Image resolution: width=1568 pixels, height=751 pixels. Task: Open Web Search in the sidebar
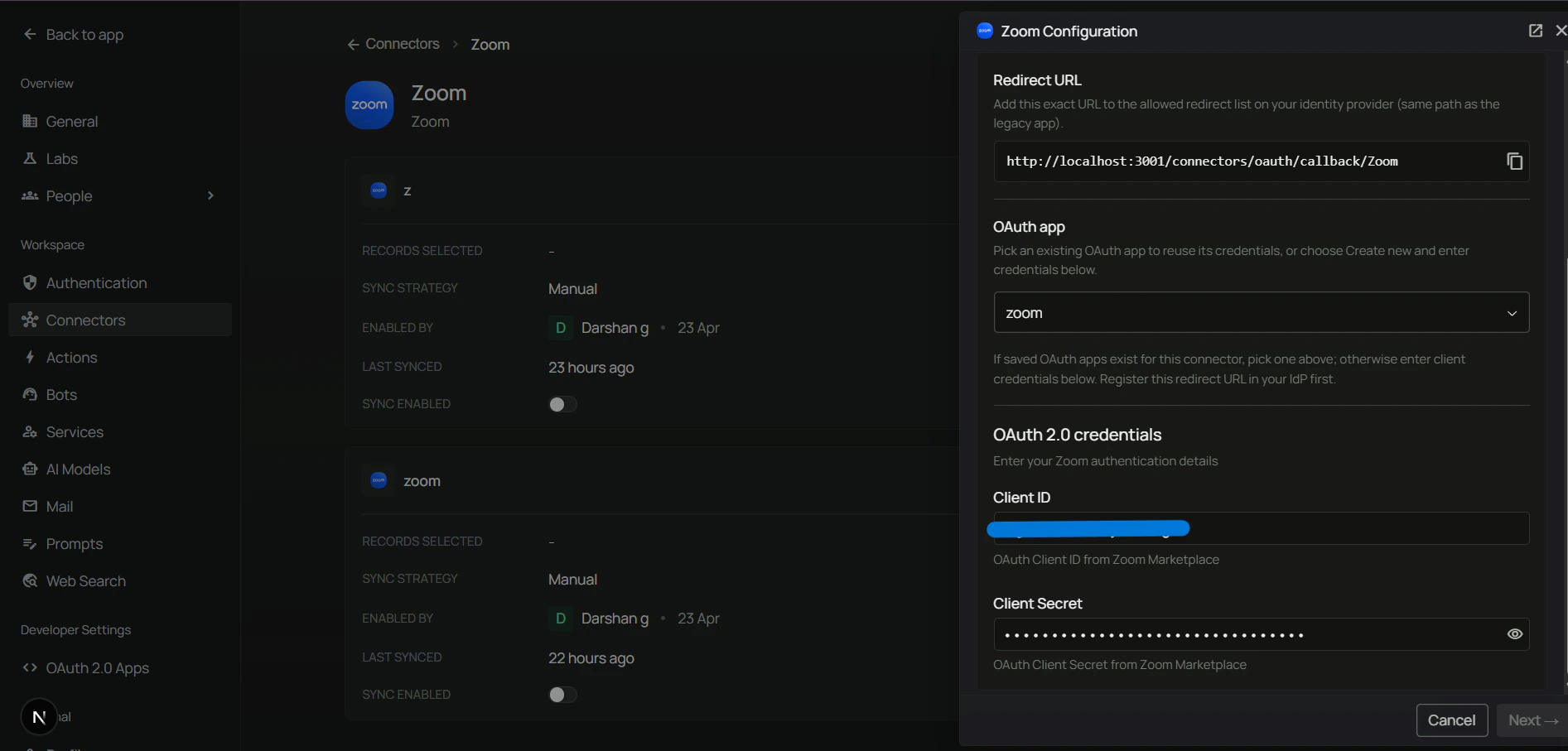pyautogui.click(x=120, y=580)
